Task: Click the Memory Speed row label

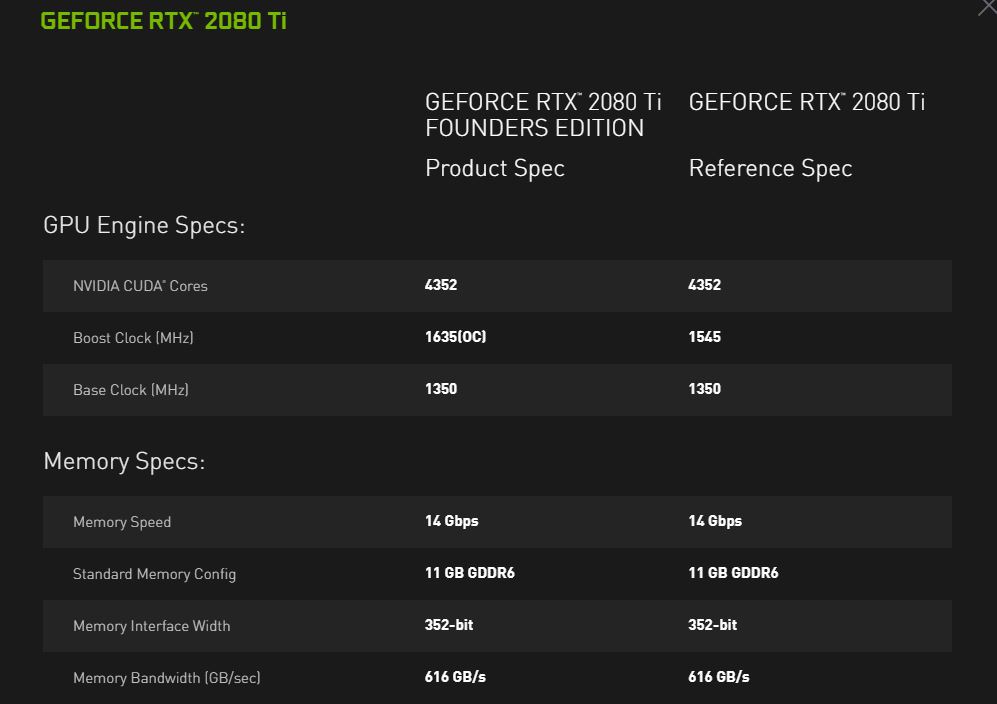Action: click(122, 522)
